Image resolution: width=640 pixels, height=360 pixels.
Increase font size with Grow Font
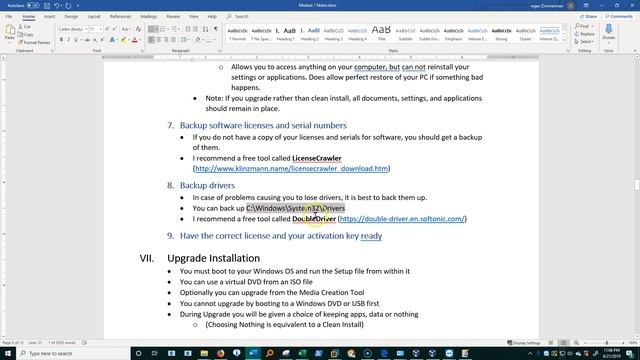pyautogui.click(x=107, y=29)
